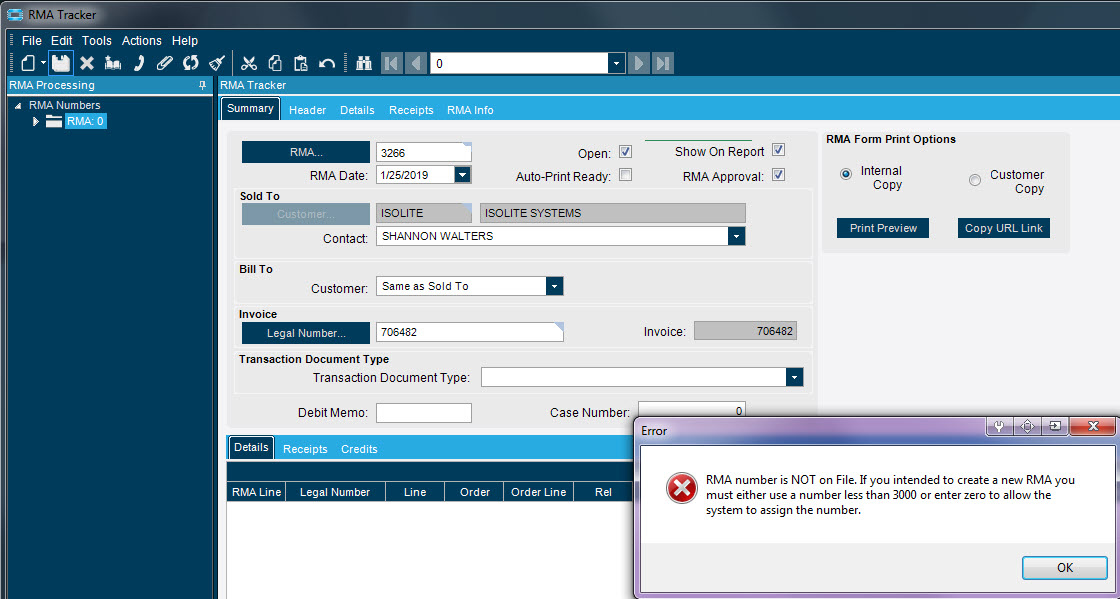This screenshot has height=599, width=1120.
Task: Click the RMA: 0 folder icon
Action: click(x=54, y=121)
